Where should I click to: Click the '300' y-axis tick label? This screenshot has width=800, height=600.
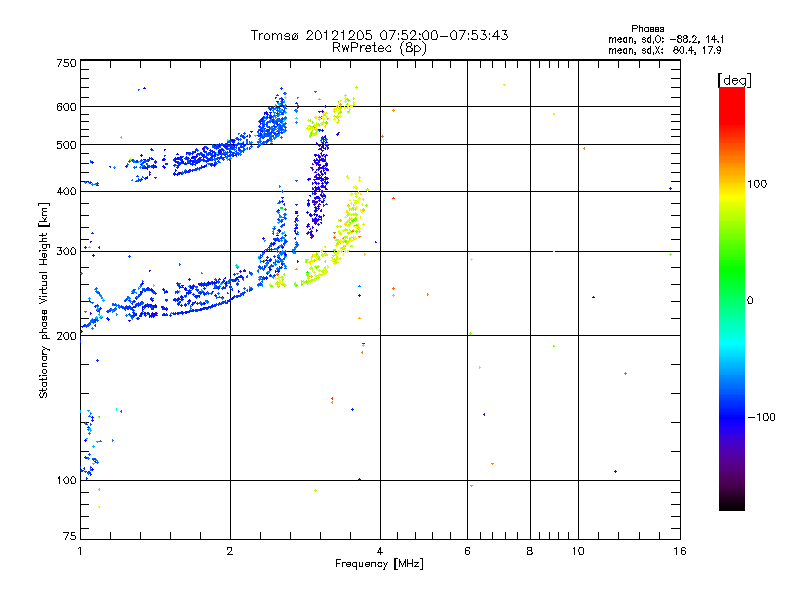[x=66, y=251]
